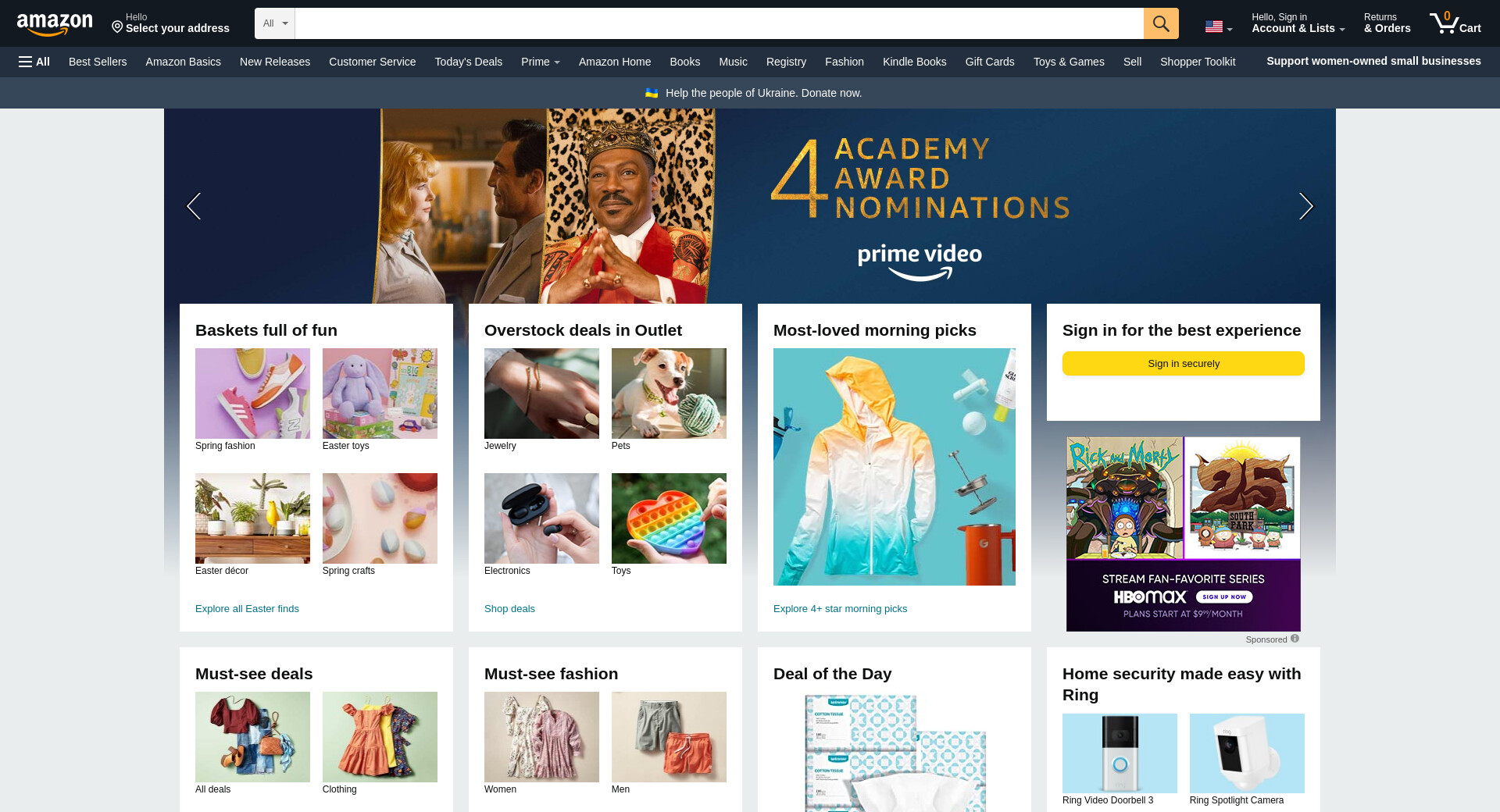Image resolution: width=1500 pixels, height=812 pixels.
Task: Open Explore all Easter finds link
Action: [x=247, y=609]
